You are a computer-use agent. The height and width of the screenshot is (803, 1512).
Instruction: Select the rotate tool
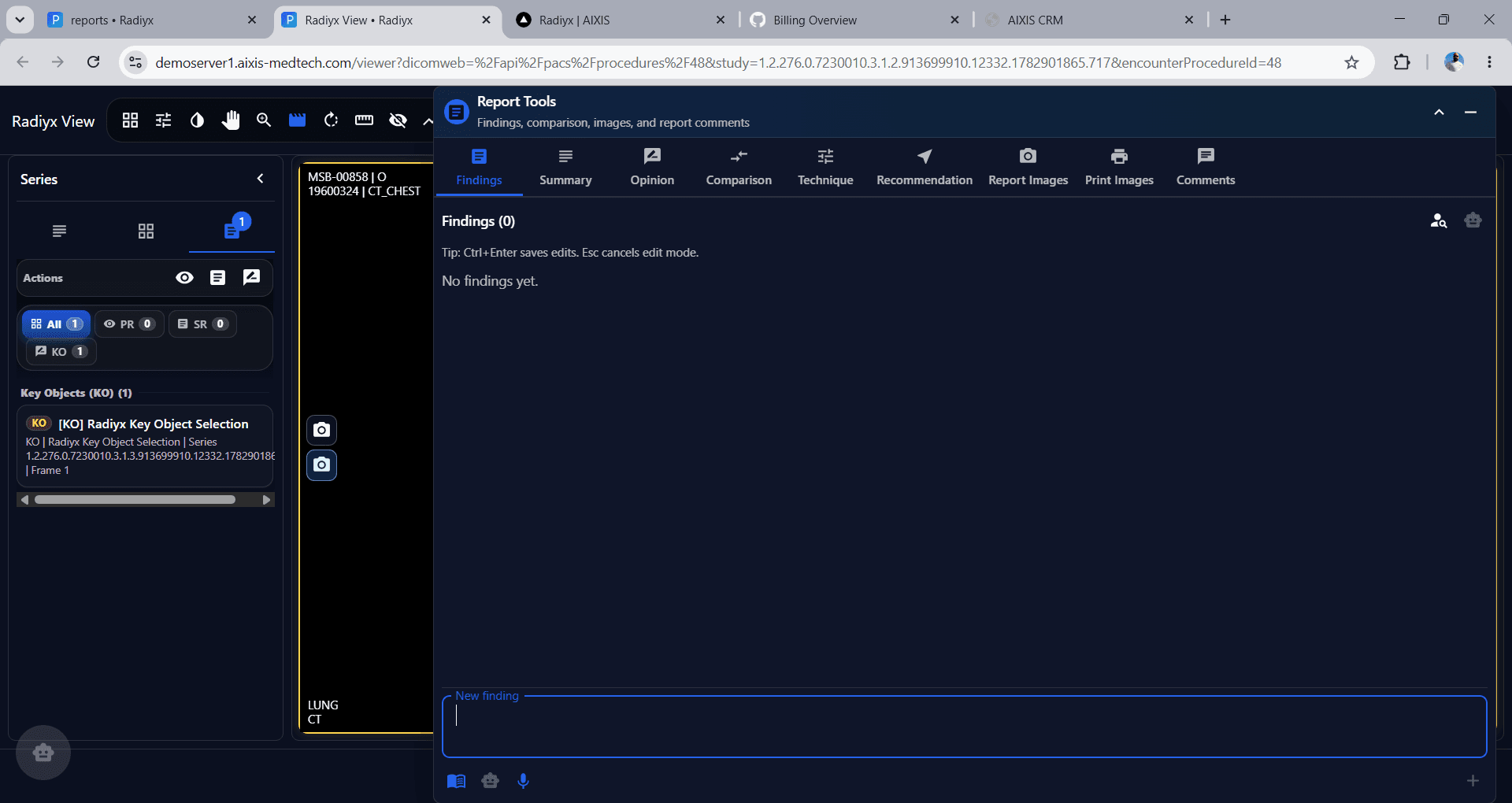tap(331, 120)
